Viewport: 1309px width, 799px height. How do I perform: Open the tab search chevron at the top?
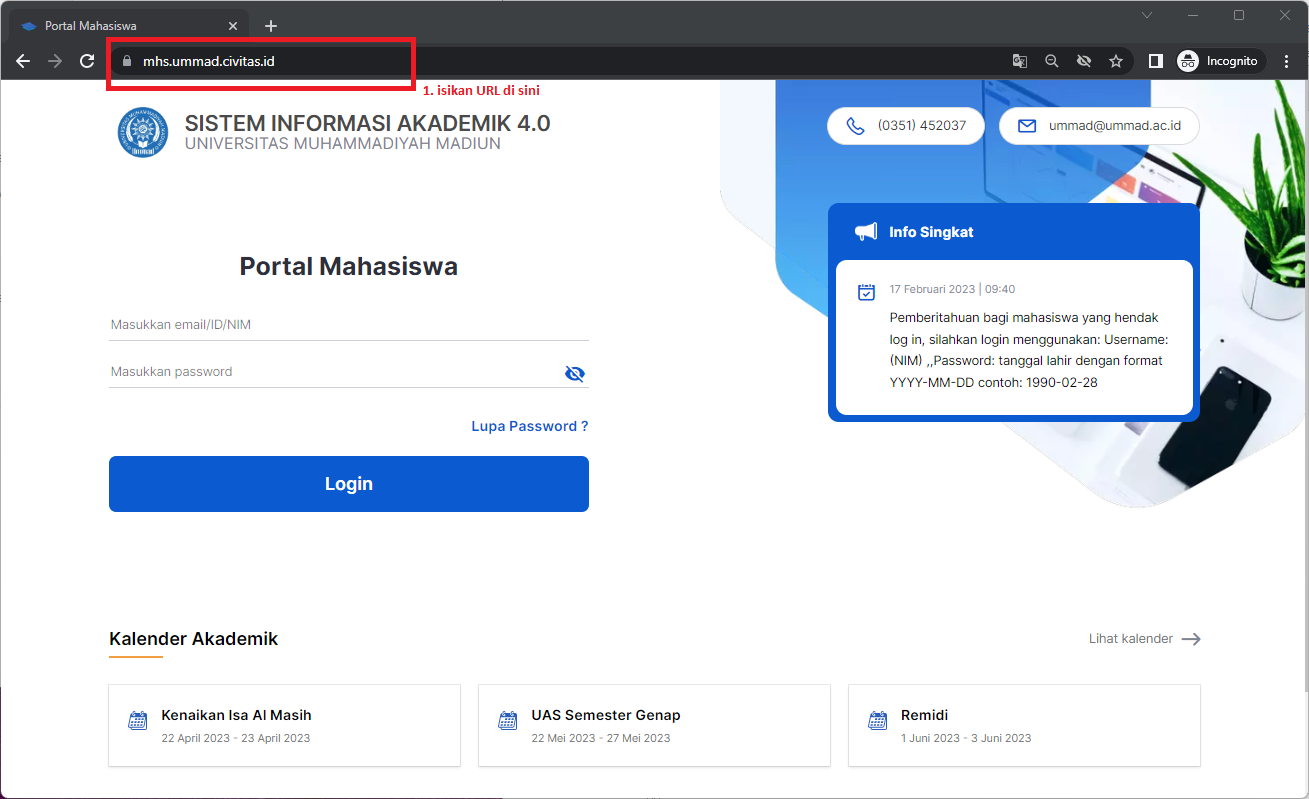tap(1146, 16)
